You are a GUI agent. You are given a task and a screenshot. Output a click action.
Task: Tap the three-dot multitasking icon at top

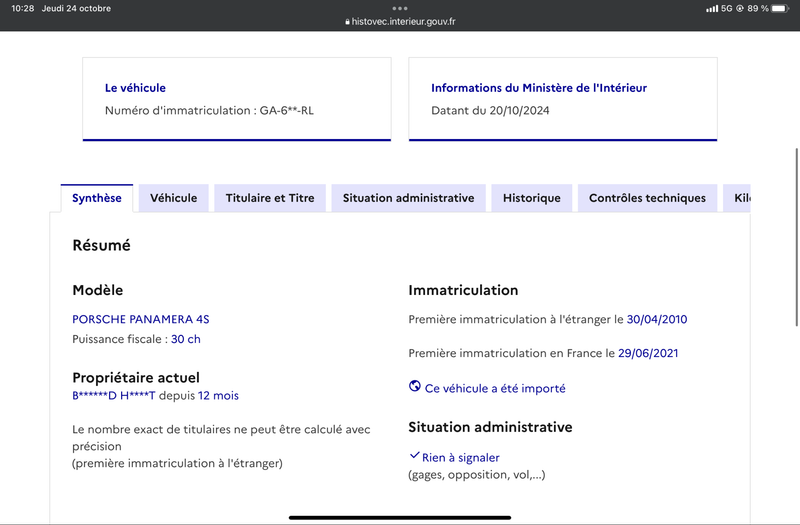coord(400,8)
